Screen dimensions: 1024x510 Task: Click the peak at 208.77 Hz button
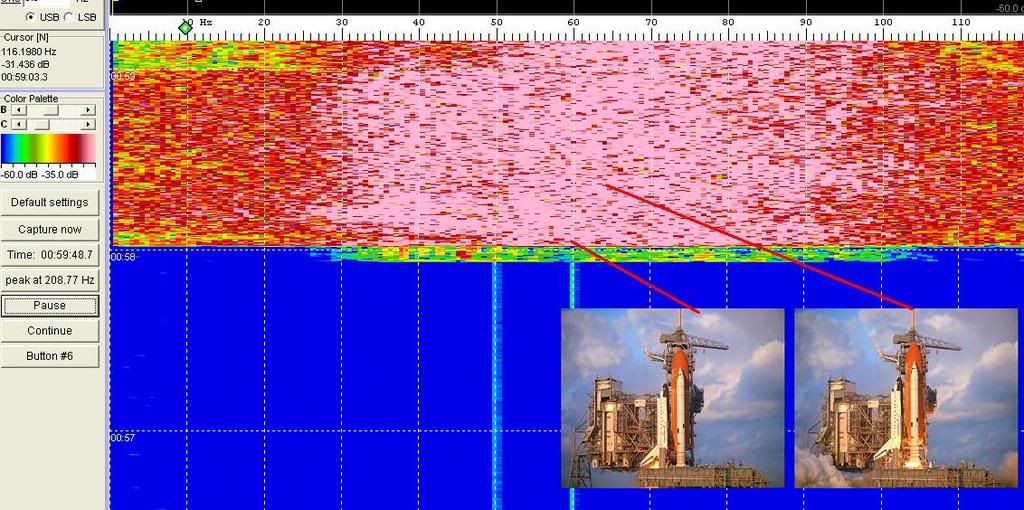[x=50, y=280]
